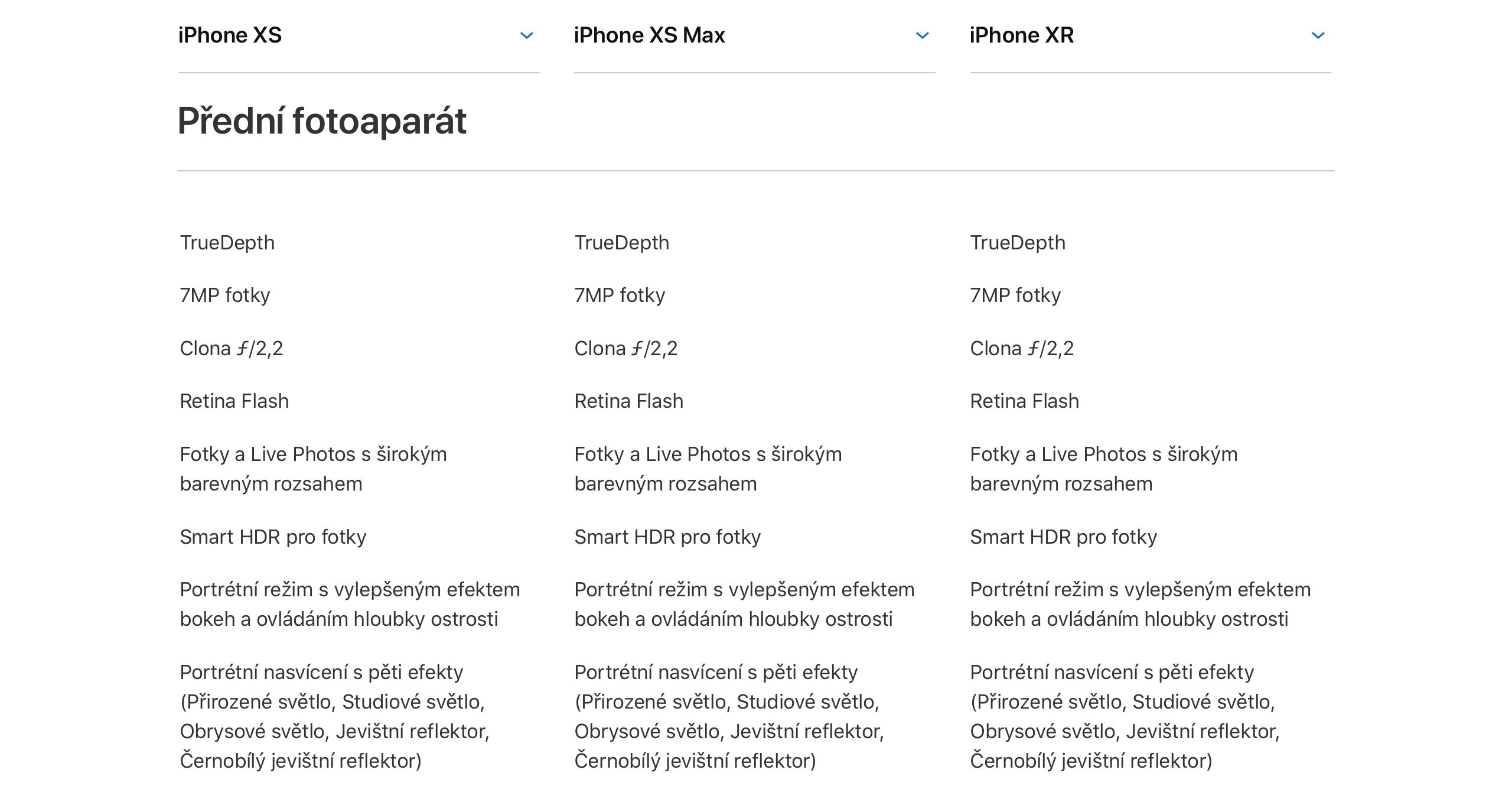Open the iPhone XS Max model dropdown label
The height and width of the screenshot is (786, 1512).
(x=649, y=35)
